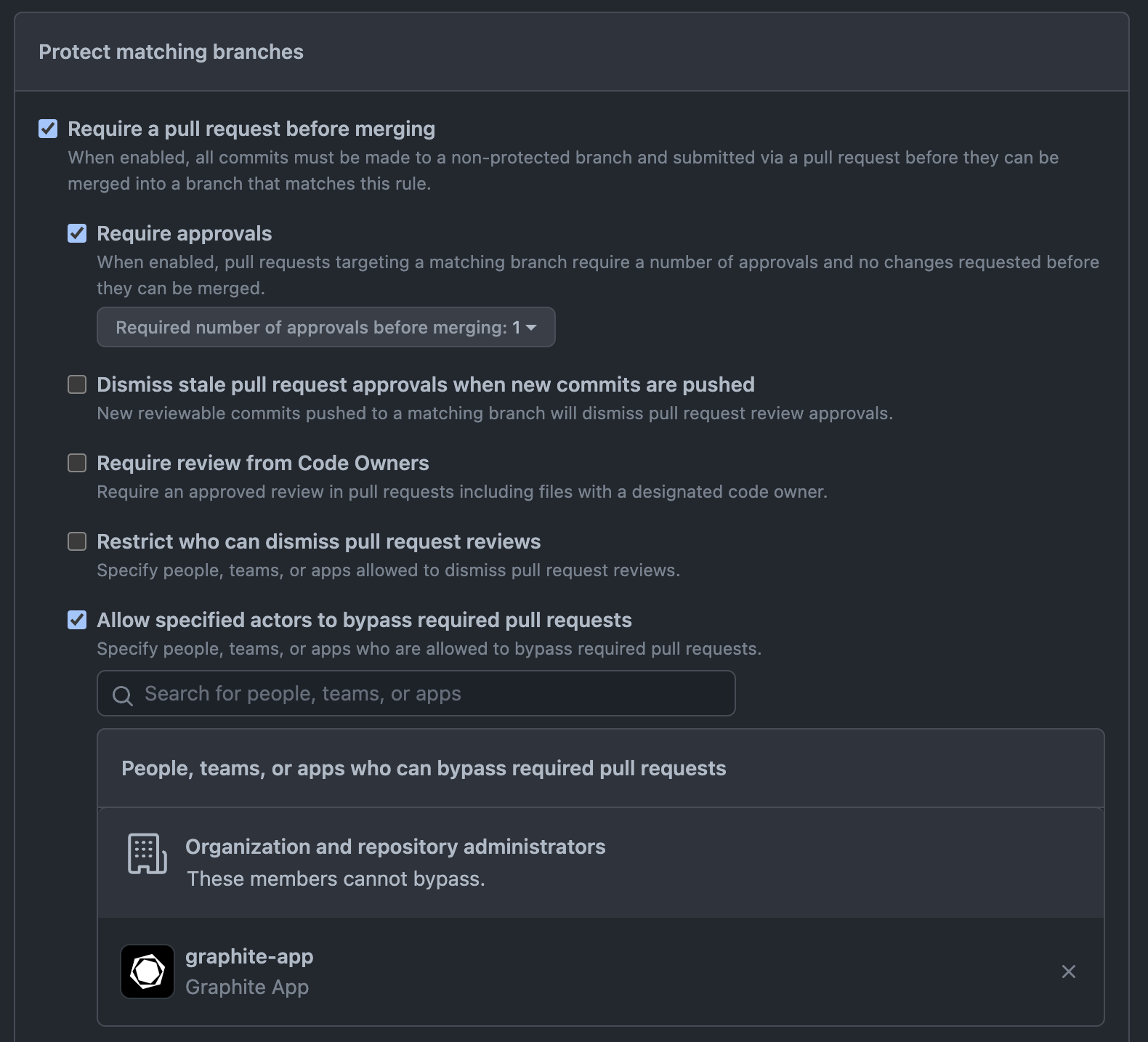The height and width of the screenshot is (1042, 1148).
Task: Click Organization and repository administrators row
Action: point(601,863)
